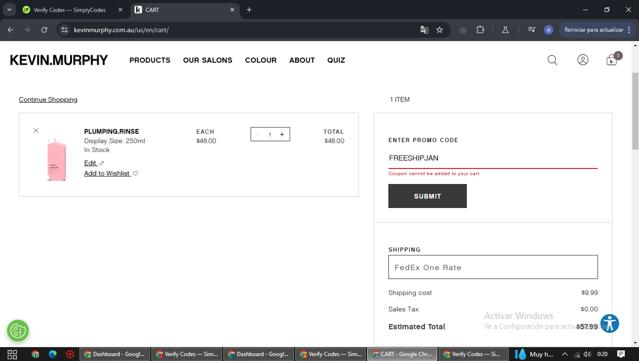Launch Microsoft Edge from the taskbar
Viewport: 639px width, 361px height.
pos(53,354)
